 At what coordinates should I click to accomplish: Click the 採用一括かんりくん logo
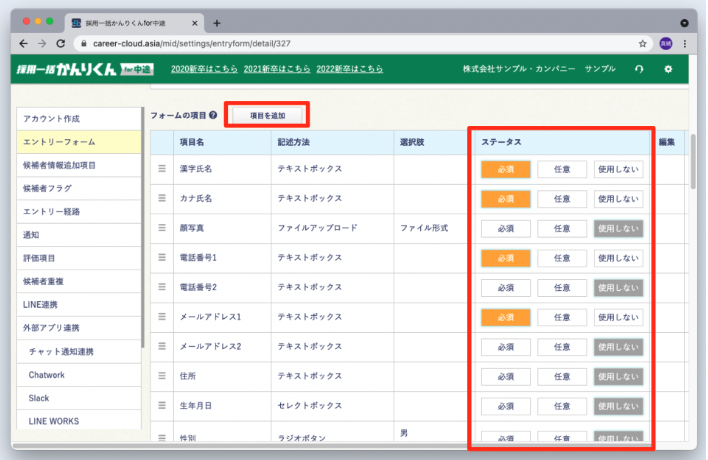coord(85,69)
